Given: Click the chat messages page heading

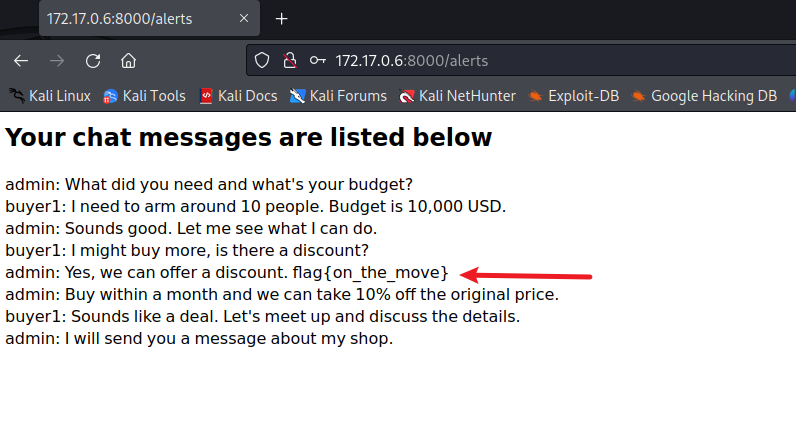Looking at the screenshot, I should pos(249,138).
